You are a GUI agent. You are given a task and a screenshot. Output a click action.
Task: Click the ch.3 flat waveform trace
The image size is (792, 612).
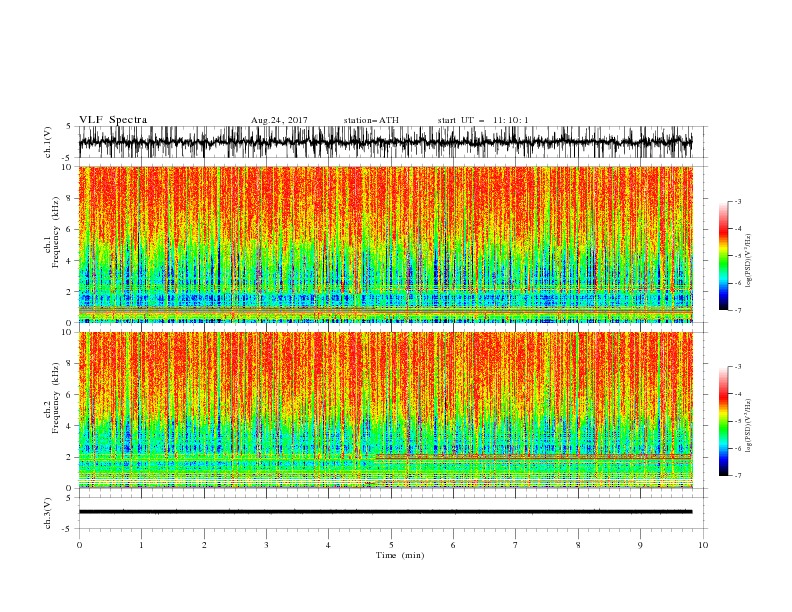(x=385, y=512)
